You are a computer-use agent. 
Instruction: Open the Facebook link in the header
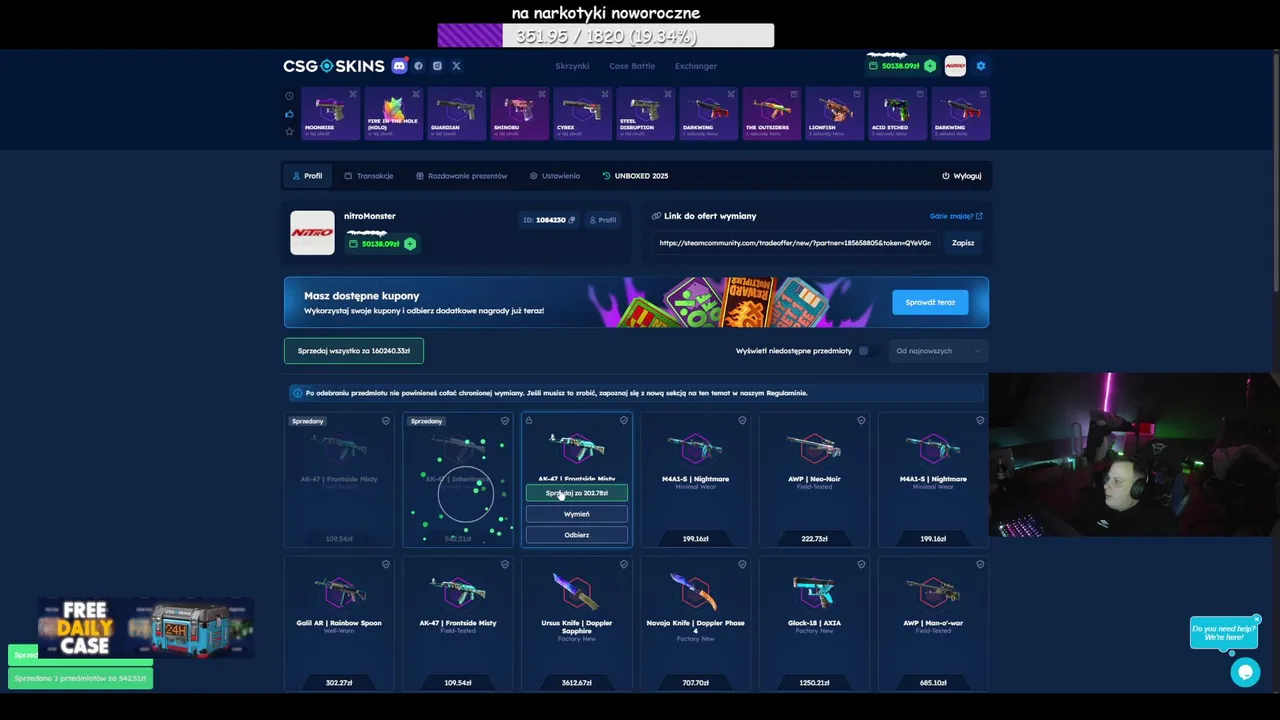pyautogui.click(x=418, y=66)
